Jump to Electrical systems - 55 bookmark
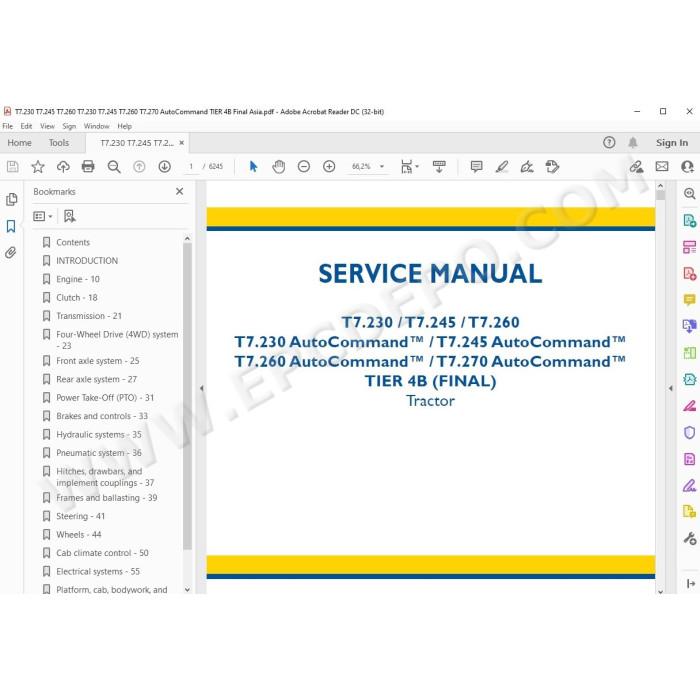The width and height of the screenshot is (700, 700). 98,571
